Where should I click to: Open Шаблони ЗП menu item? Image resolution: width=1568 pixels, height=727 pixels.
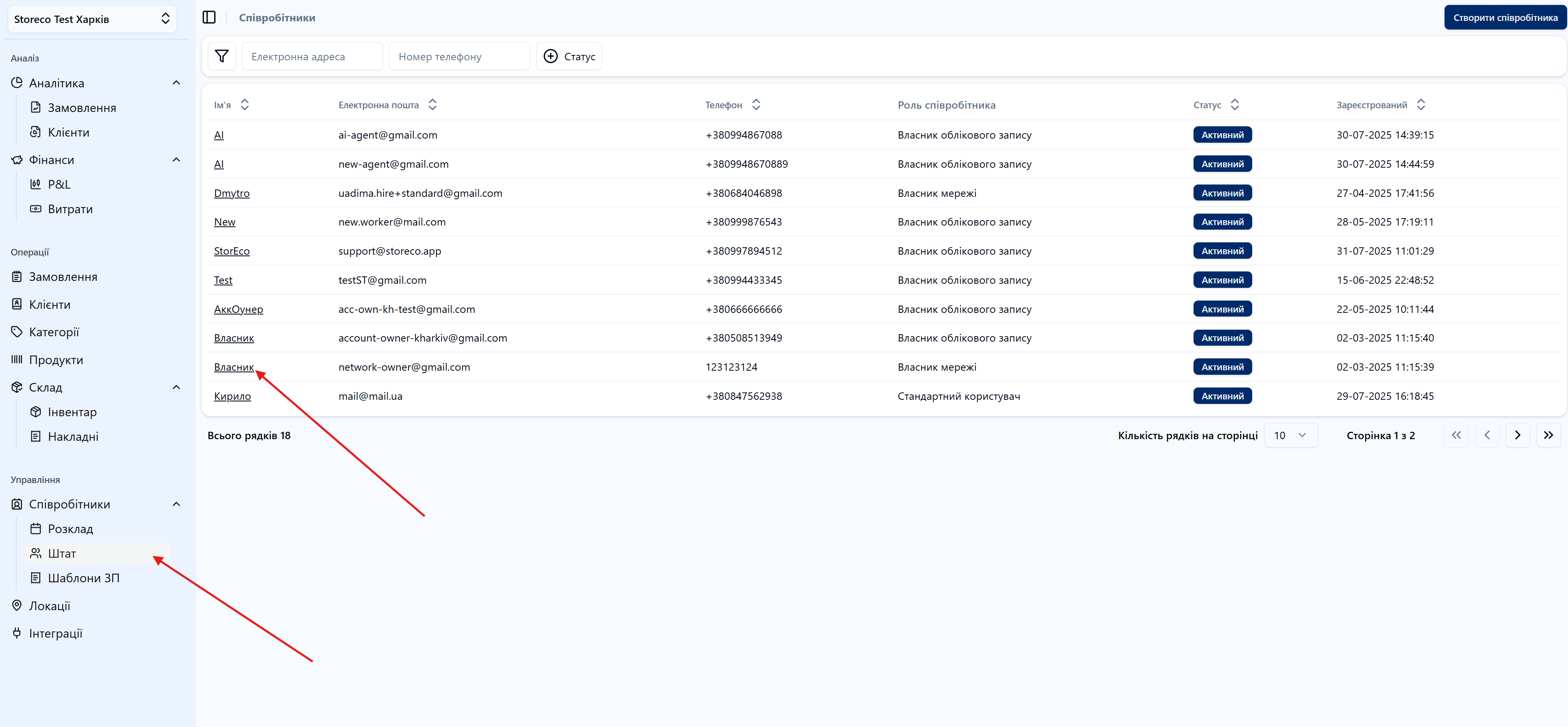click(x=83, y=578)
